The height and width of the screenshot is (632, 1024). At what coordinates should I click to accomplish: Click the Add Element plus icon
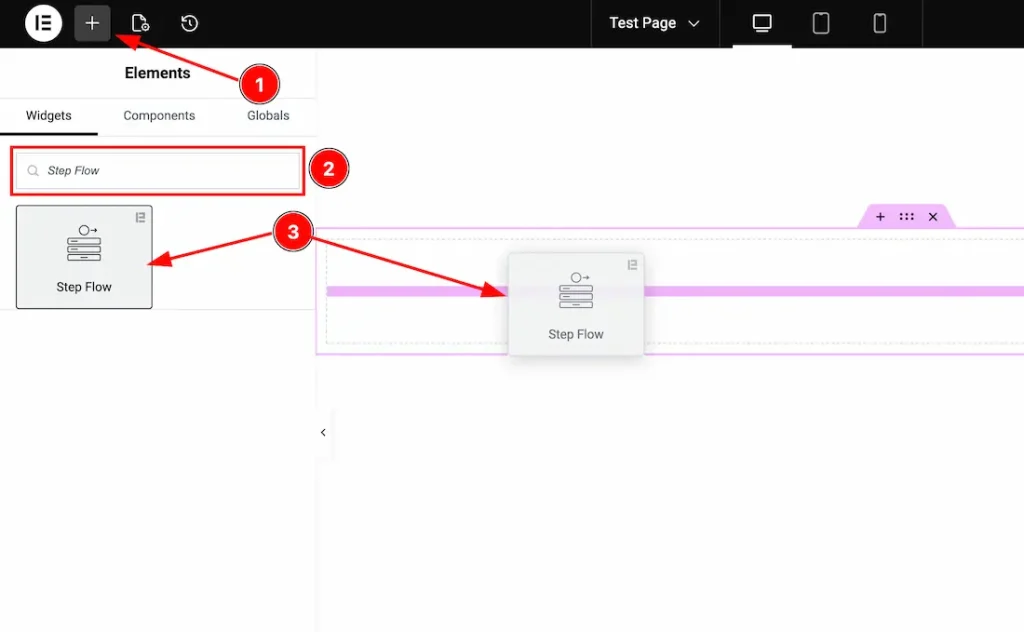(92, 22)
